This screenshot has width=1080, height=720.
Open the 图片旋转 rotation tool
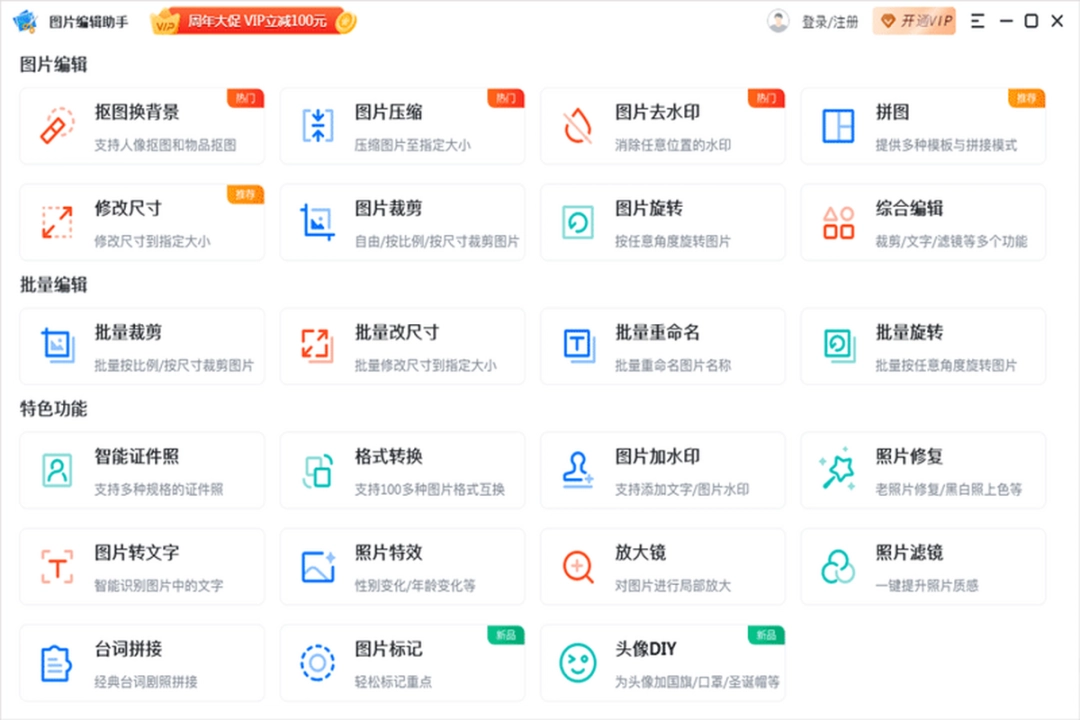[663, 222]
